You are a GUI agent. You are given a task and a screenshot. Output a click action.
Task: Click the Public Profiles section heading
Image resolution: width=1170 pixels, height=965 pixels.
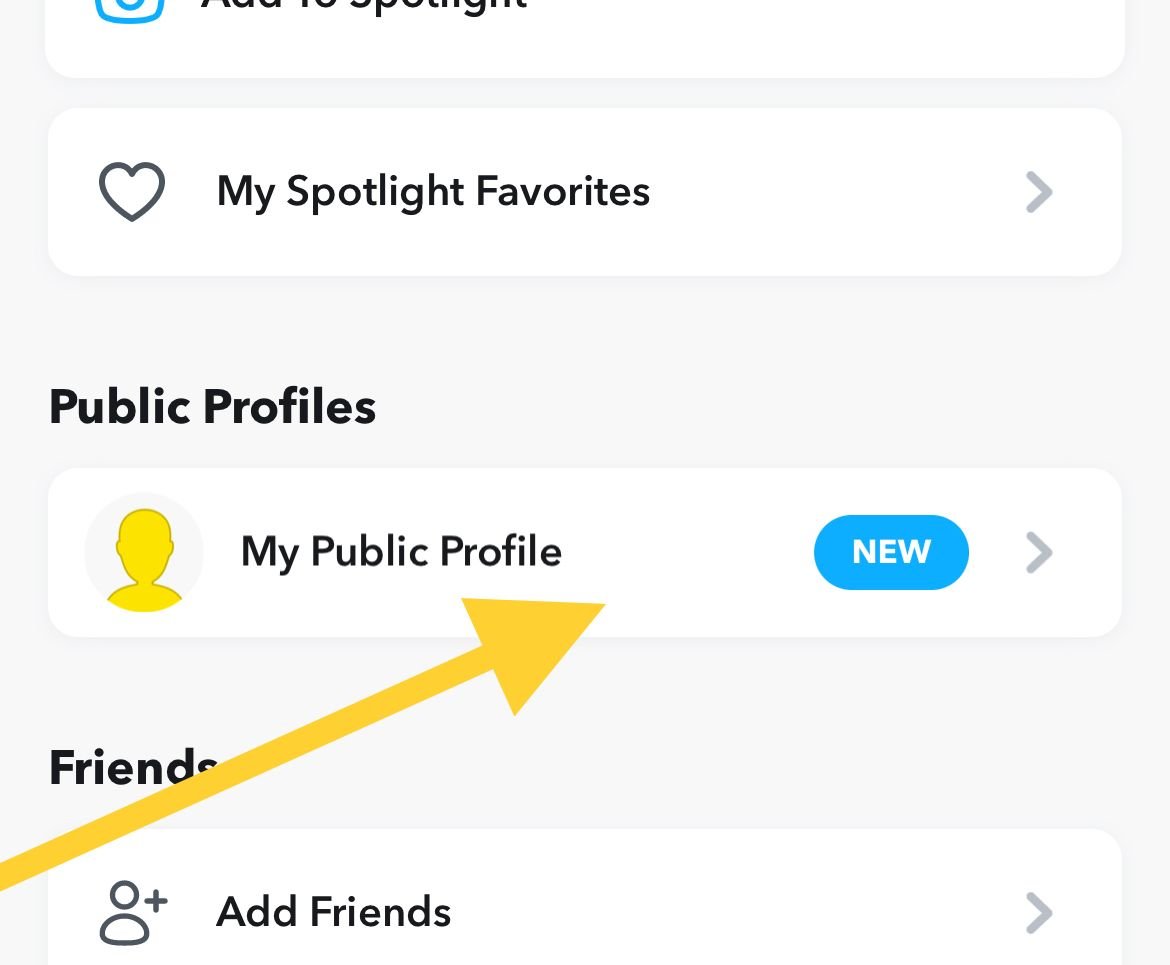(213, 407)
